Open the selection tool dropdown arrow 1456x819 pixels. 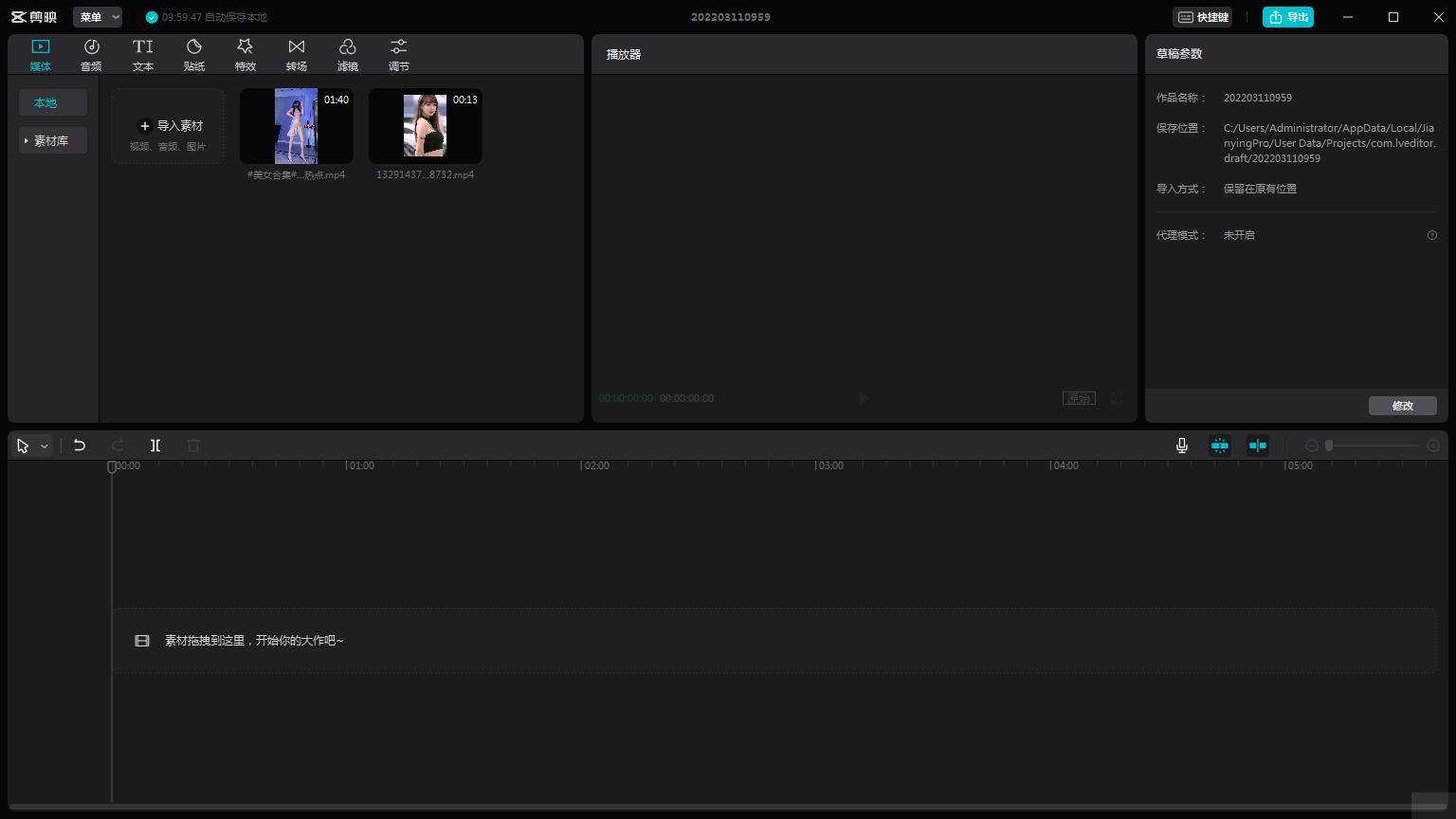click(x=44, y=446)
